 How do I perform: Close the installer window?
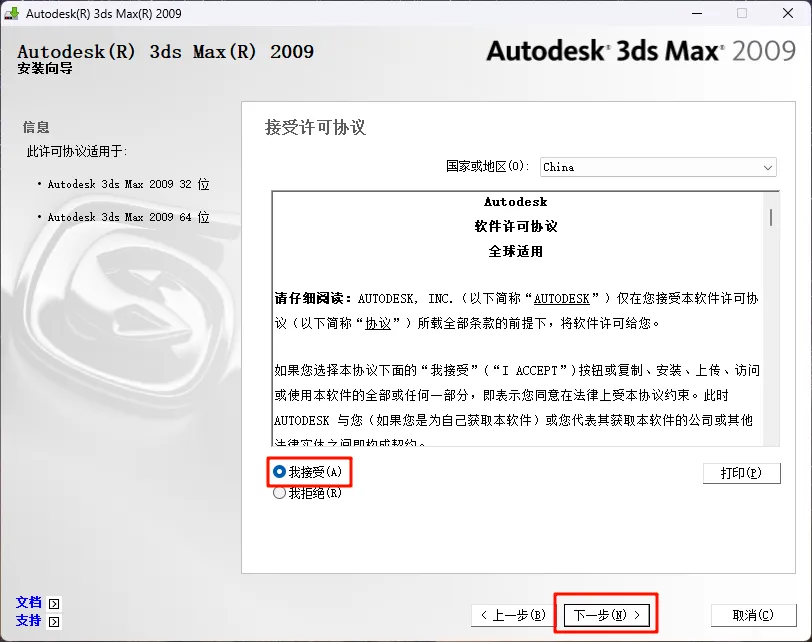788,13
